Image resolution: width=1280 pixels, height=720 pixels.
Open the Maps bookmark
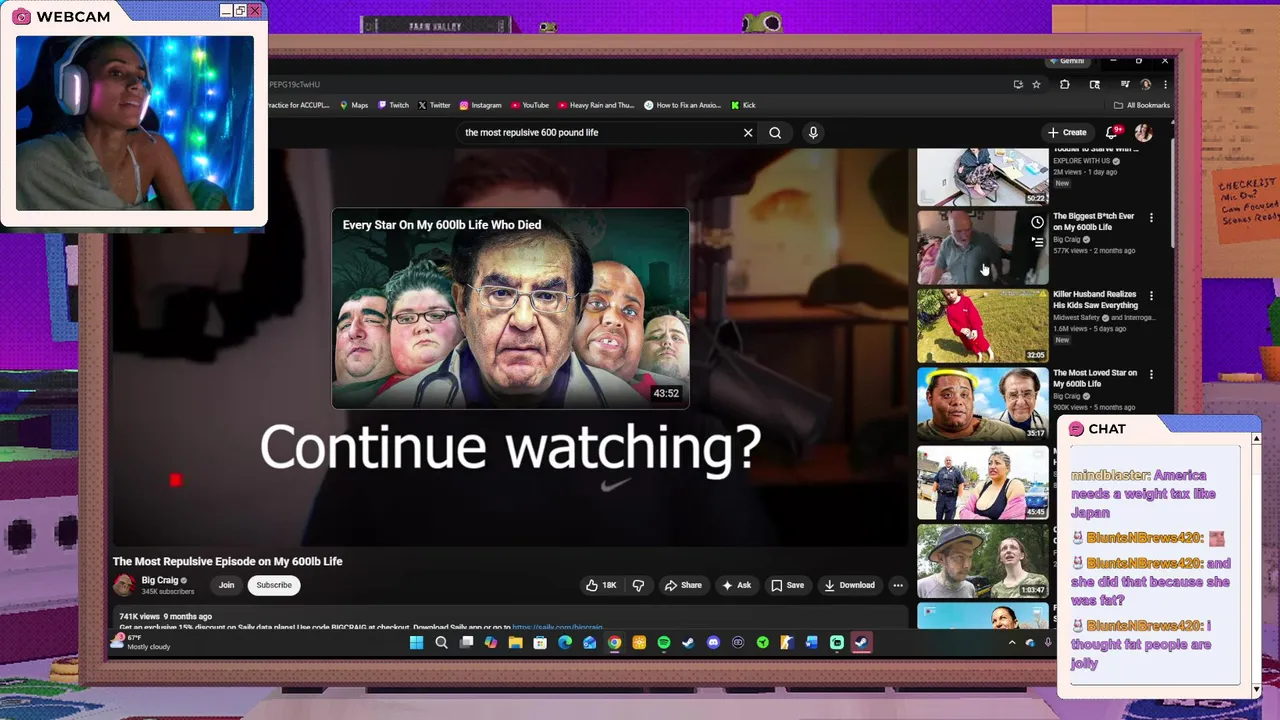(354, 105)
